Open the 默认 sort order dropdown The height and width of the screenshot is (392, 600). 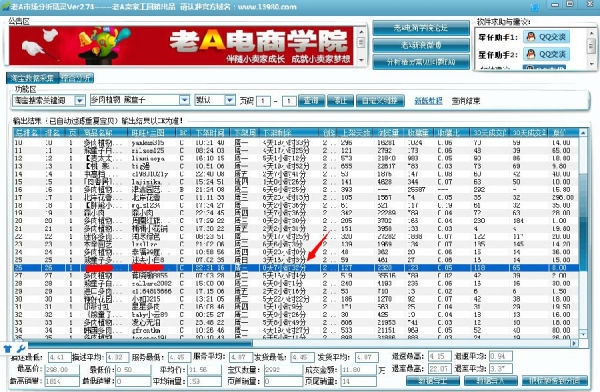230,100
